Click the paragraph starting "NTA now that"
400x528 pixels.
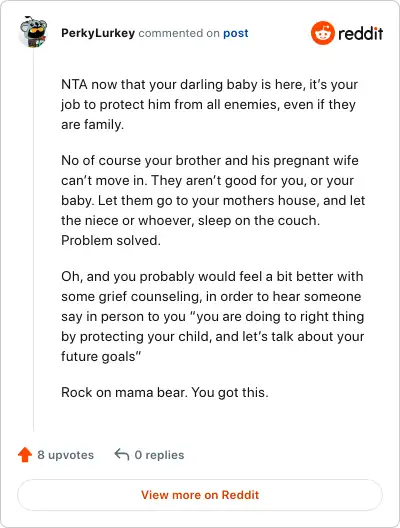[x=209, y=104]
